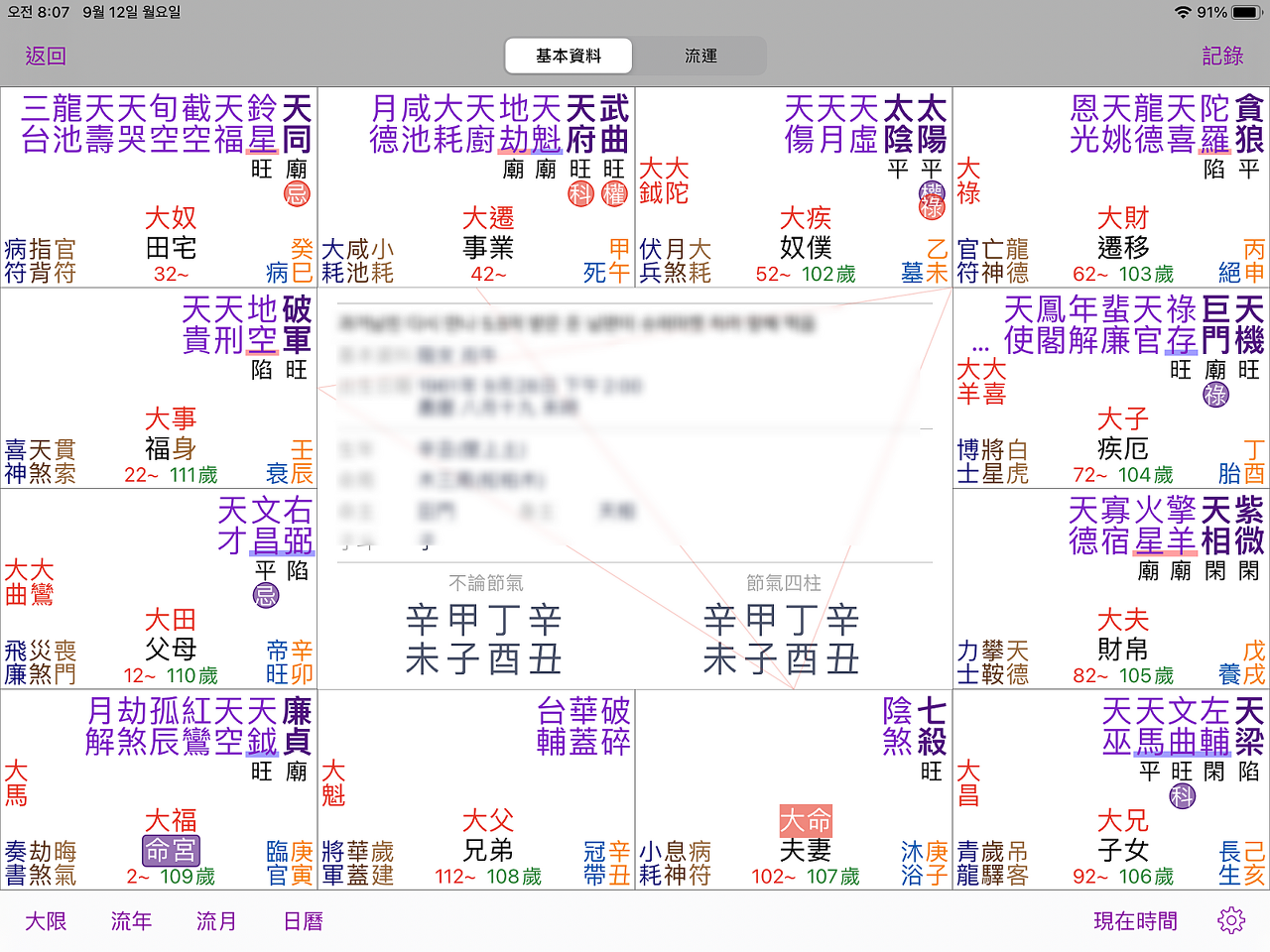The width and height of the screenshot is (1270, 952).
Task: Tap the 天機 star
Action: 1249,324
